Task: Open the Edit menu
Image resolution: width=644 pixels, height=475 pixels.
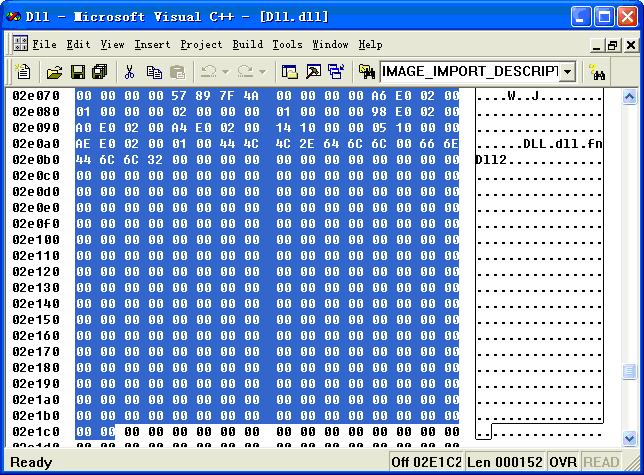Action: point(78,44)
